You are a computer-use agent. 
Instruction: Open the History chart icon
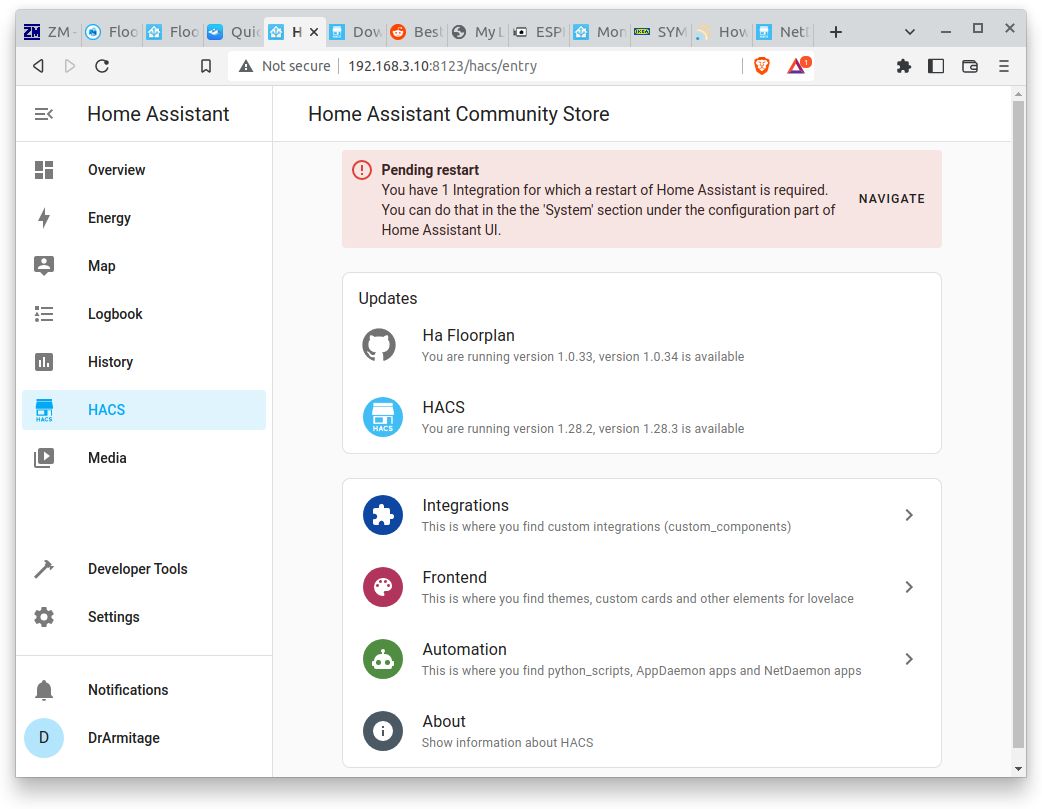coord(44,362)
